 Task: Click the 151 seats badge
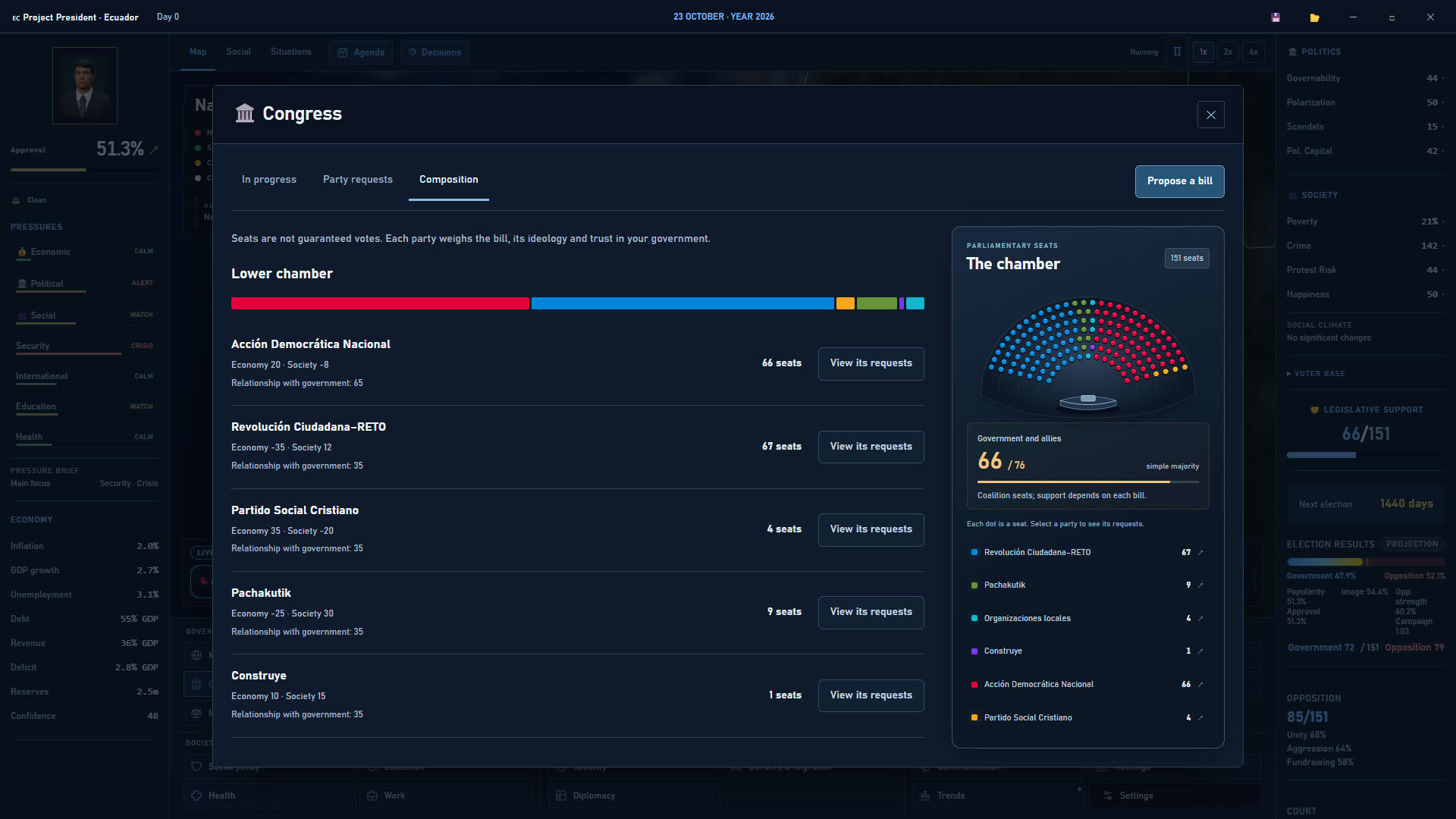coord(1187,259)
